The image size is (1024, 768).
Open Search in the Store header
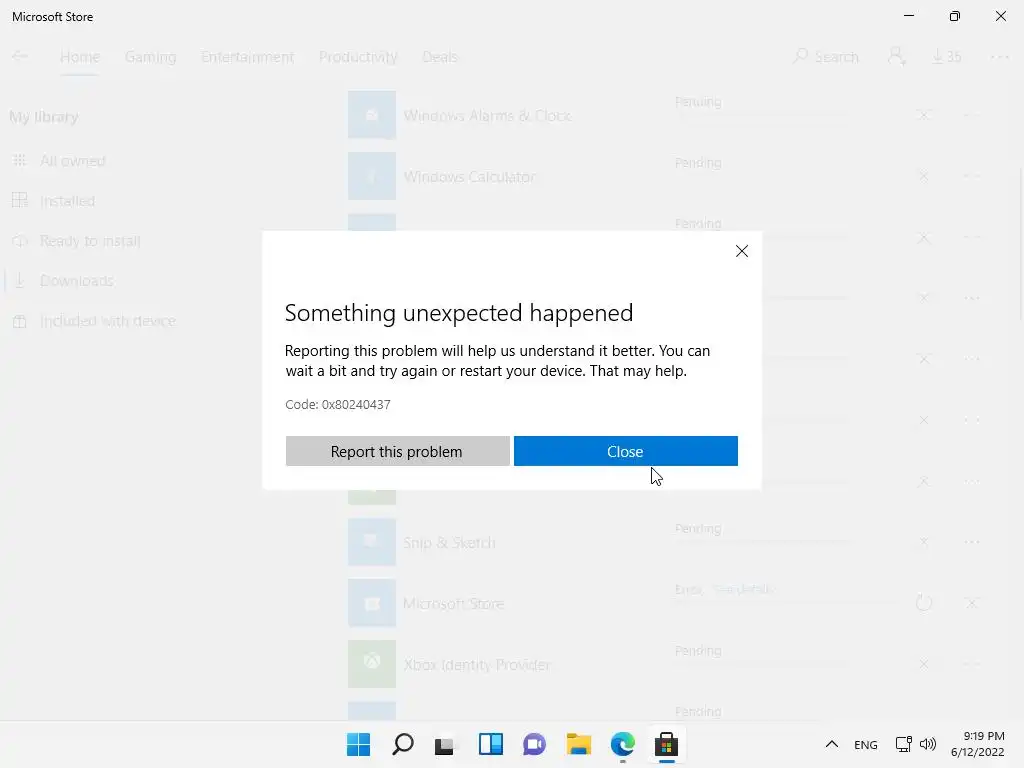[x=825, y=57]
